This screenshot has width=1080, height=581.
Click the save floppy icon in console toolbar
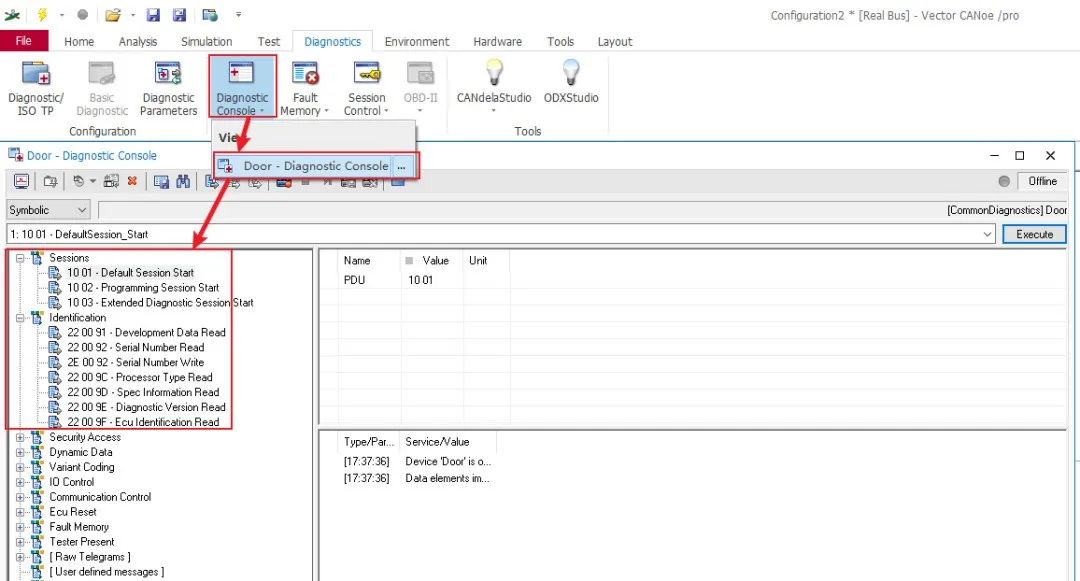(x=161, y=181)
